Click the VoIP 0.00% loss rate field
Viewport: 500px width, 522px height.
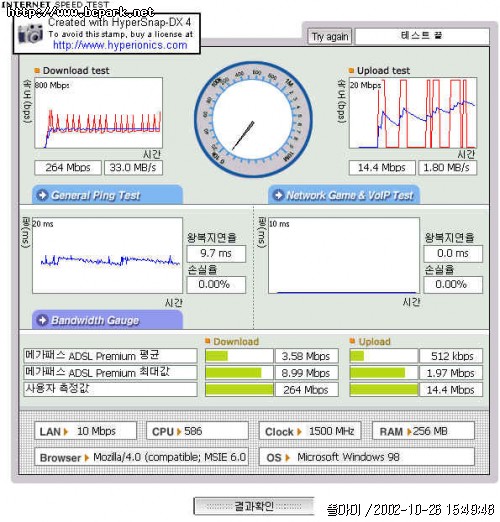point(453,285)
